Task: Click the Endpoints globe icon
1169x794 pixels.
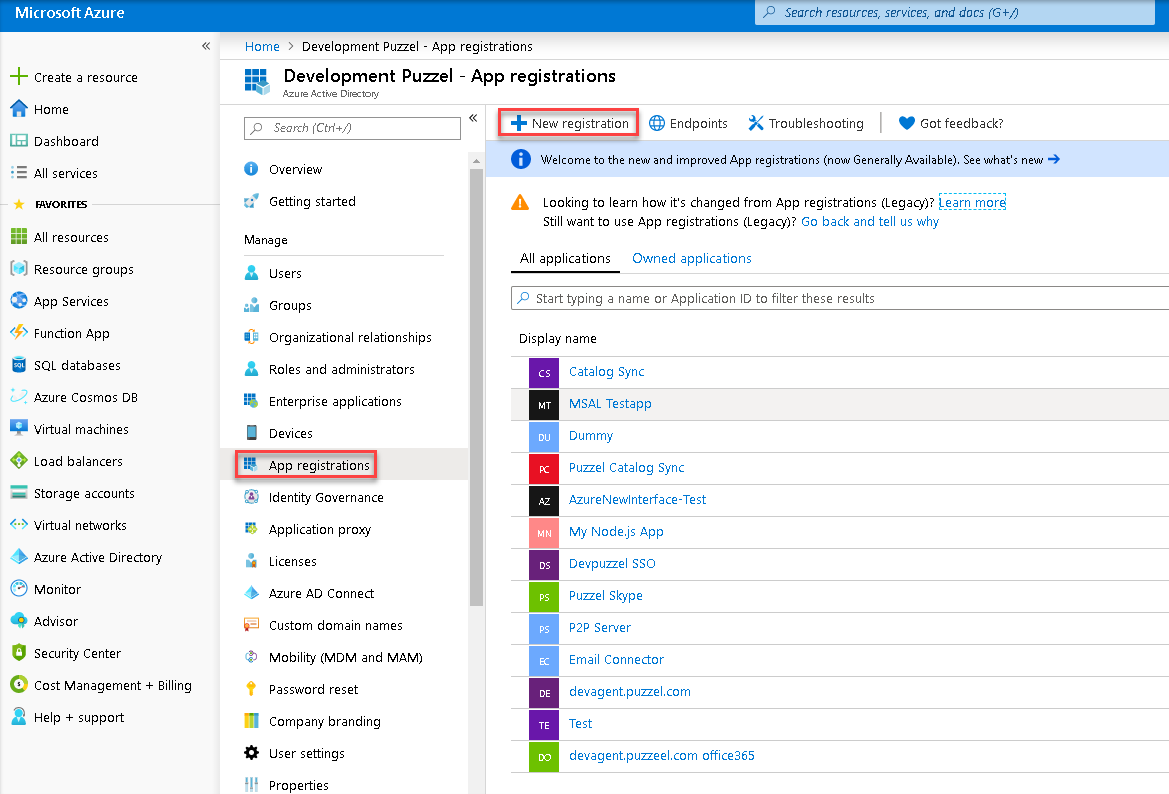Action: (657, 123)
